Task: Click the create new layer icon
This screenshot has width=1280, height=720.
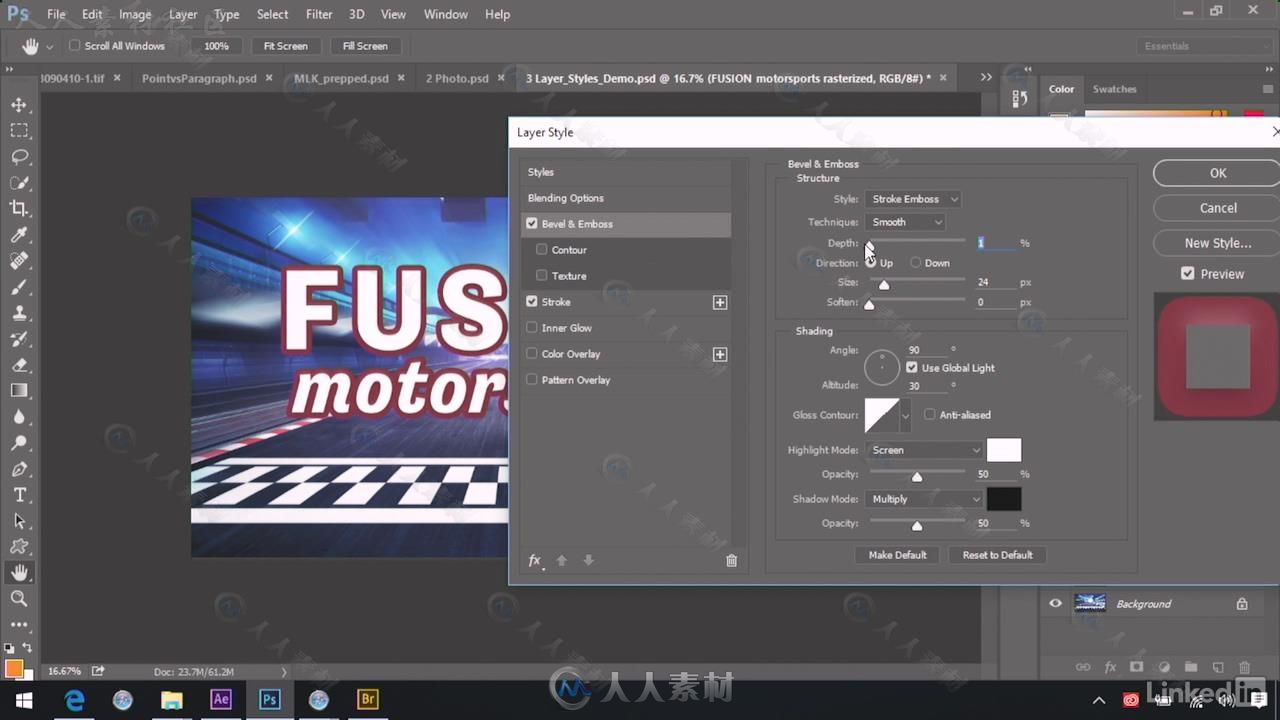Action: pos(1218,667)
